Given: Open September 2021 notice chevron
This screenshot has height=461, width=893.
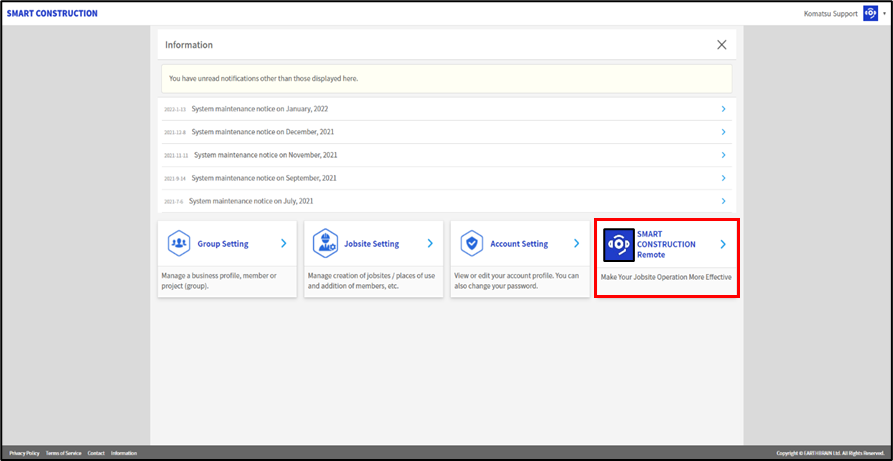Looking at the screenshot, I should (x=723, y=178).
